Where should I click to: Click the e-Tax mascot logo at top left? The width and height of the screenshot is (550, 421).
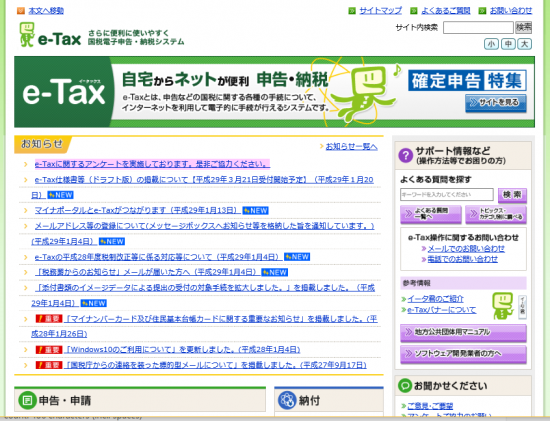pyautogui.click(x=27, y=34)
